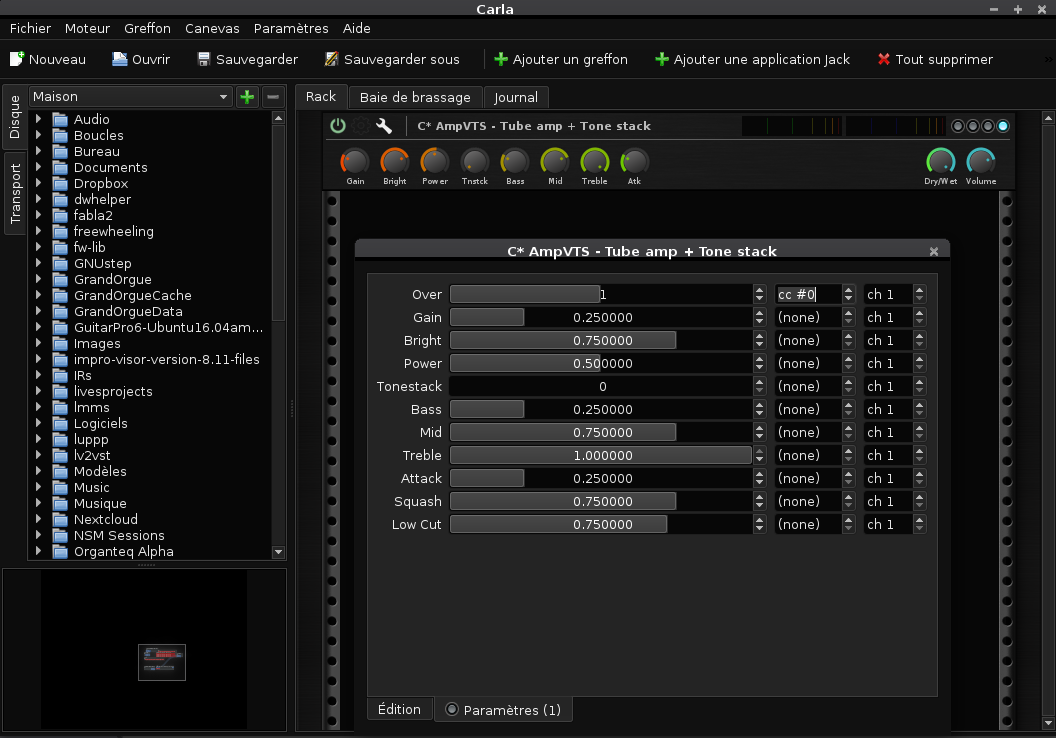
Task: Expand the Documents folder
Action: point(38,167)
